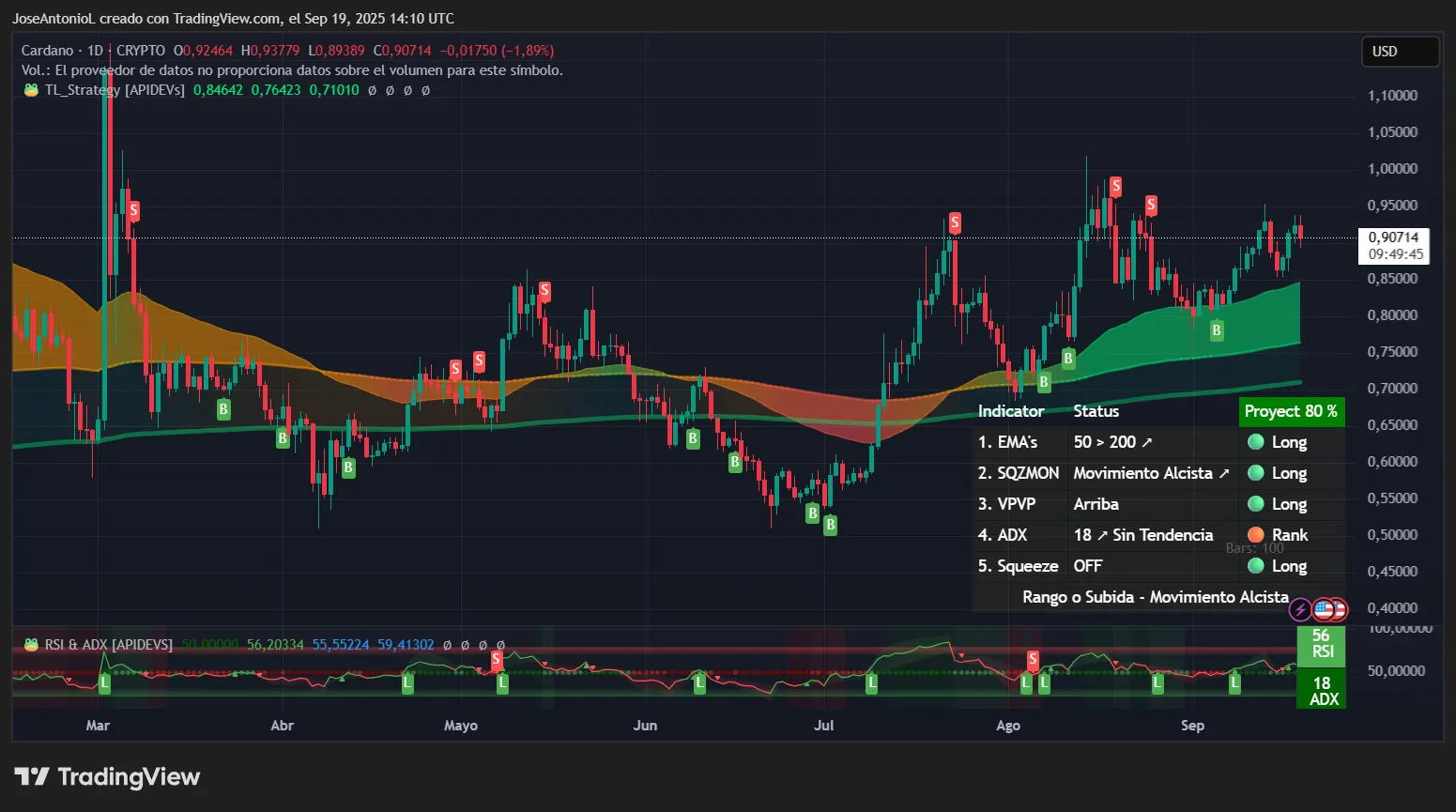Click the Cardano symbol name
Viewport: 1456px width, 812px height.
point(47,51)
